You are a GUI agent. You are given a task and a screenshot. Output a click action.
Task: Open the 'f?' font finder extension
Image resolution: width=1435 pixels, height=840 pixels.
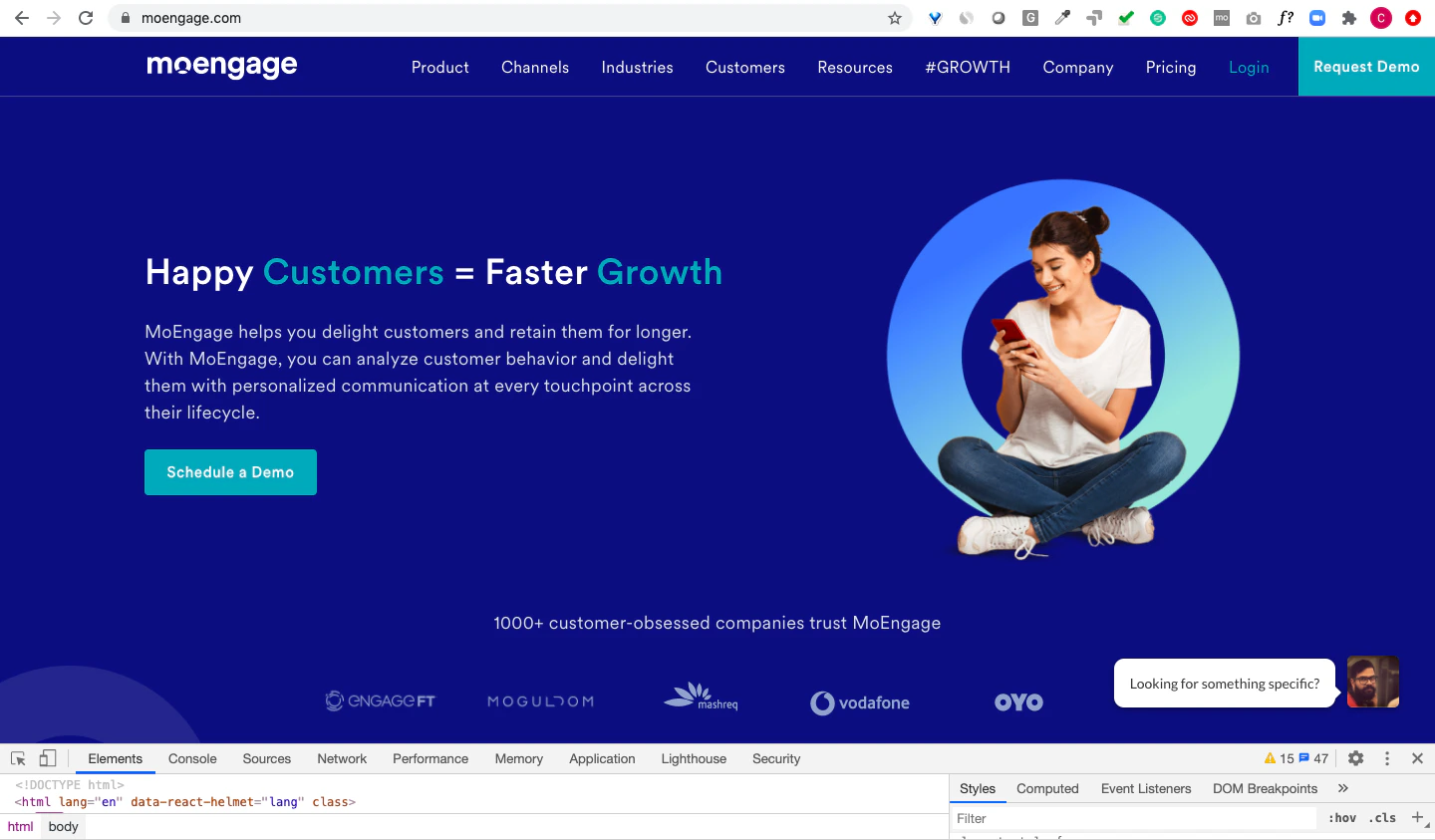coord(1286,18)
